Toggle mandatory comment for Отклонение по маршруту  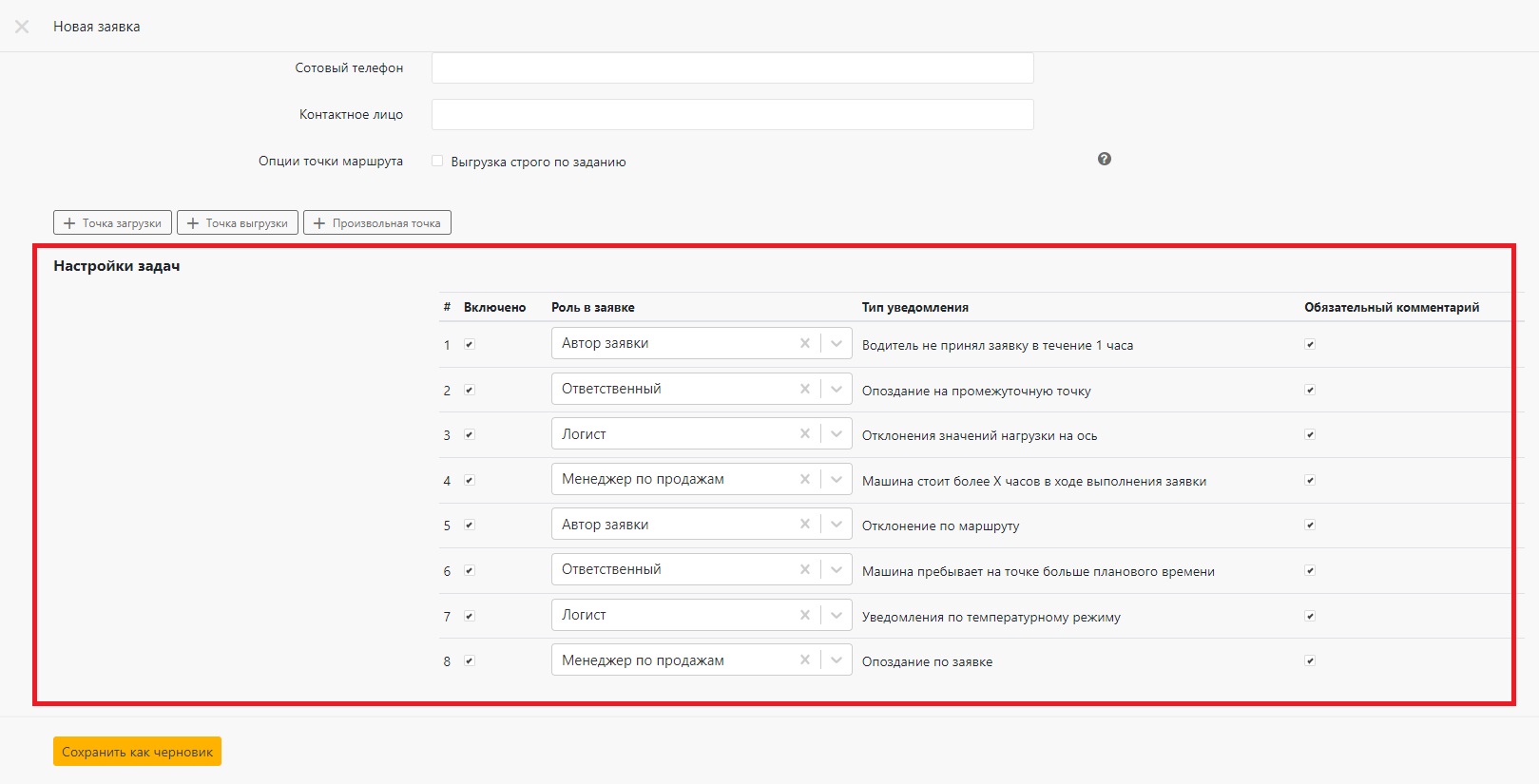(x=1310, y=525)
